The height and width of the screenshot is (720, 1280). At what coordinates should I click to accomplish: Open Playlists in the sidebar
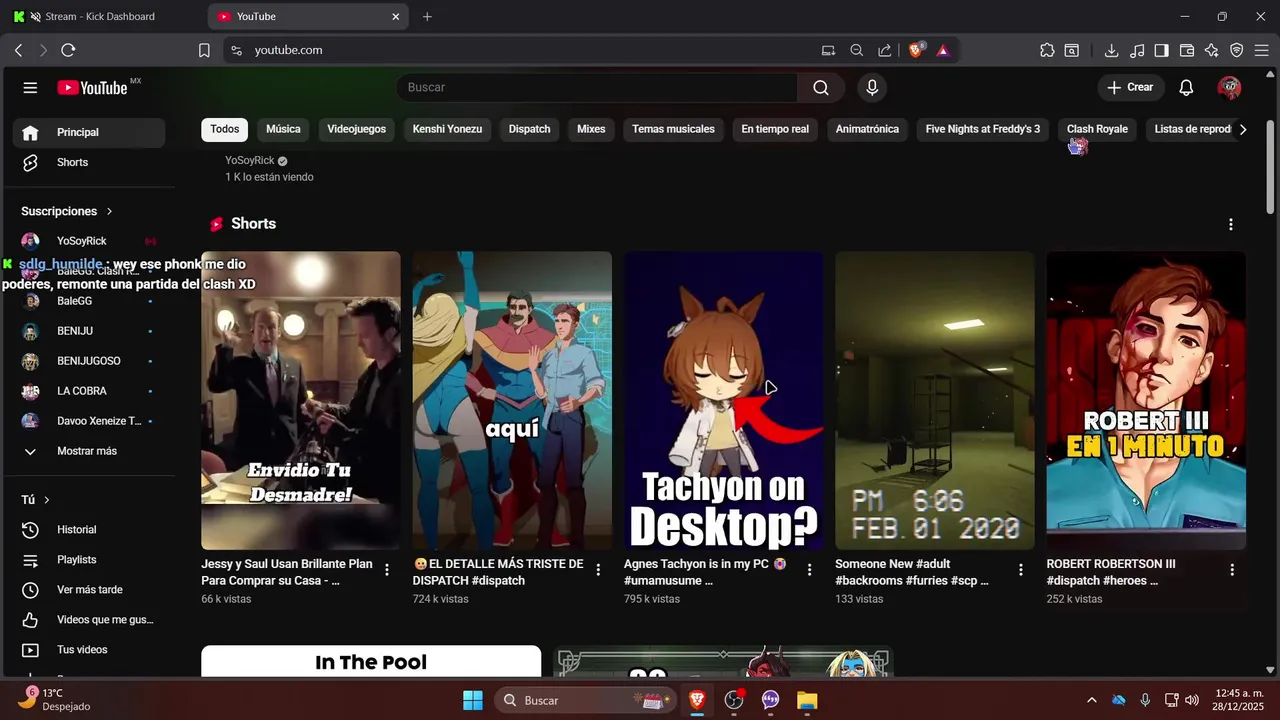pyautogui.click(x=89, y=560)
